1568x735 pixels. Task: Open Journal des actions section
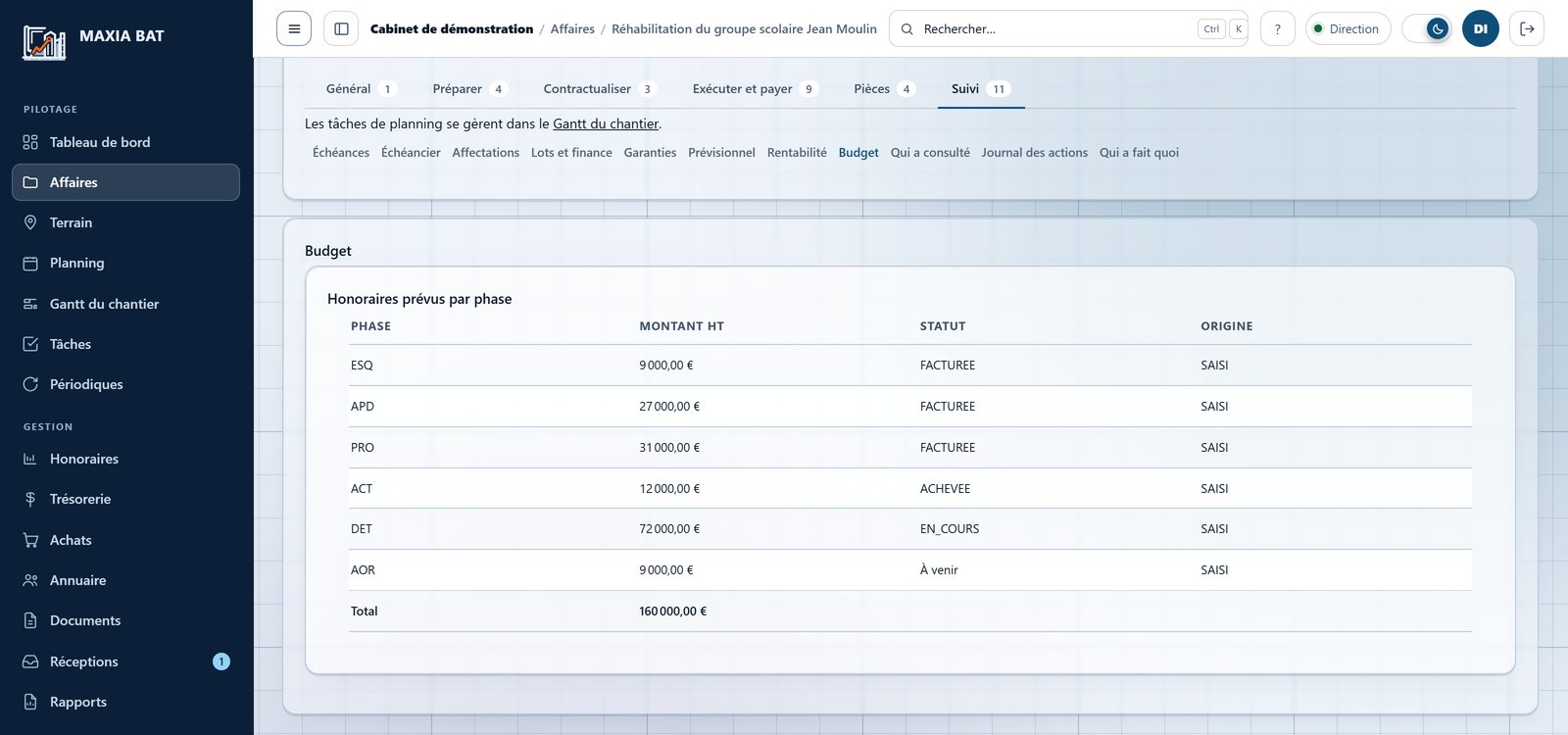[1034, 153]
